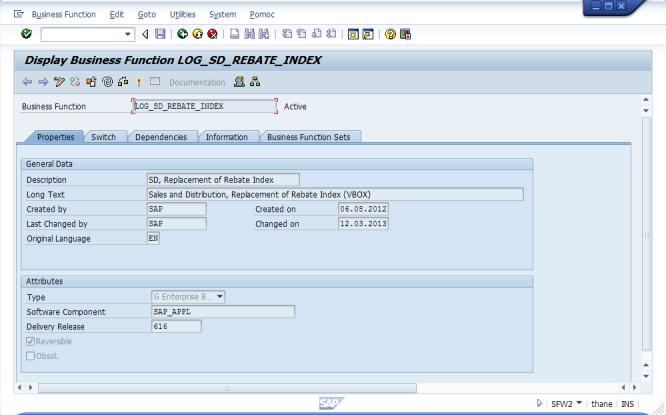
Task: Click the vertical scrollbar up arrow at top right
Action: click(646, 99)
